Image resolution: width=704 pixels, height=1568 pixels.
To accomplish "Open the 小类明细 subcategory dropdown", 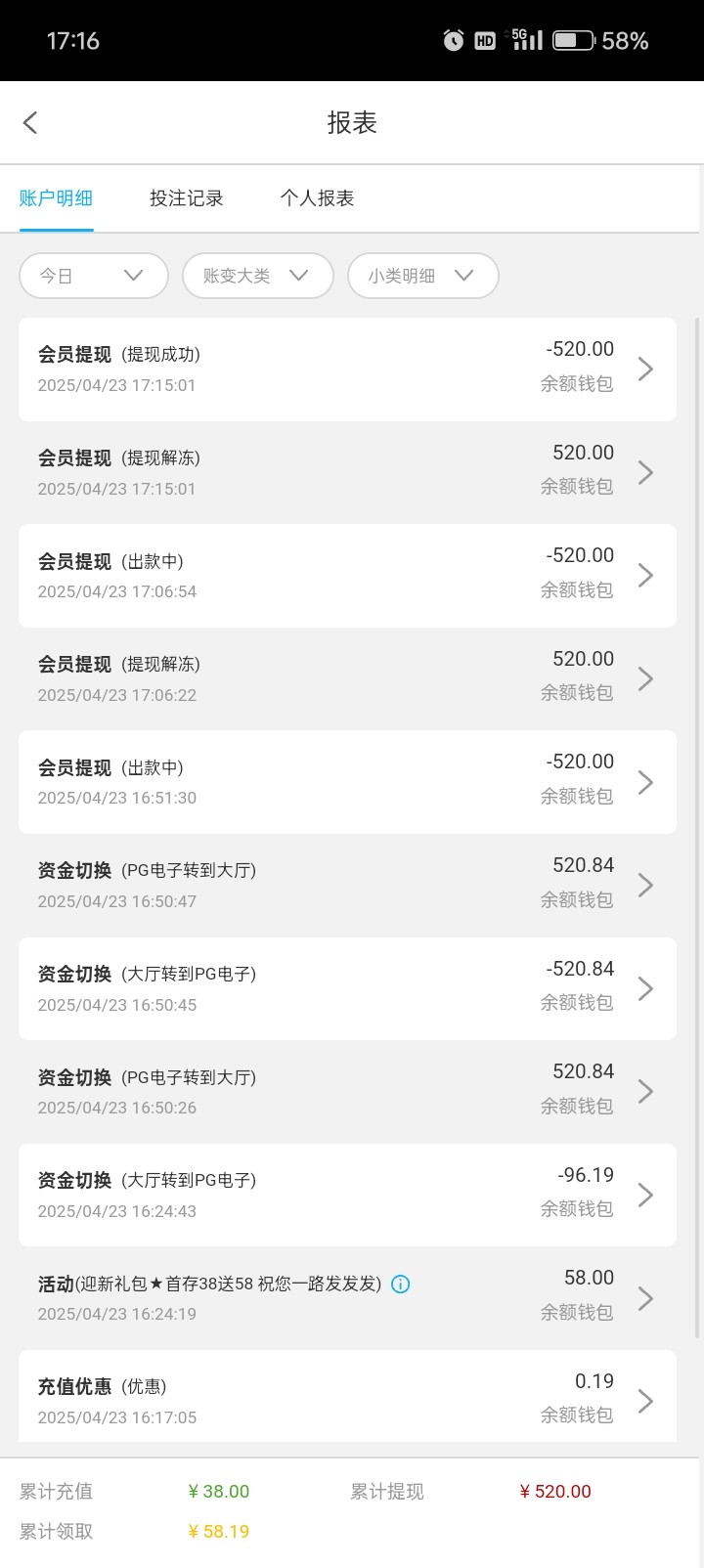I will 422,276.
